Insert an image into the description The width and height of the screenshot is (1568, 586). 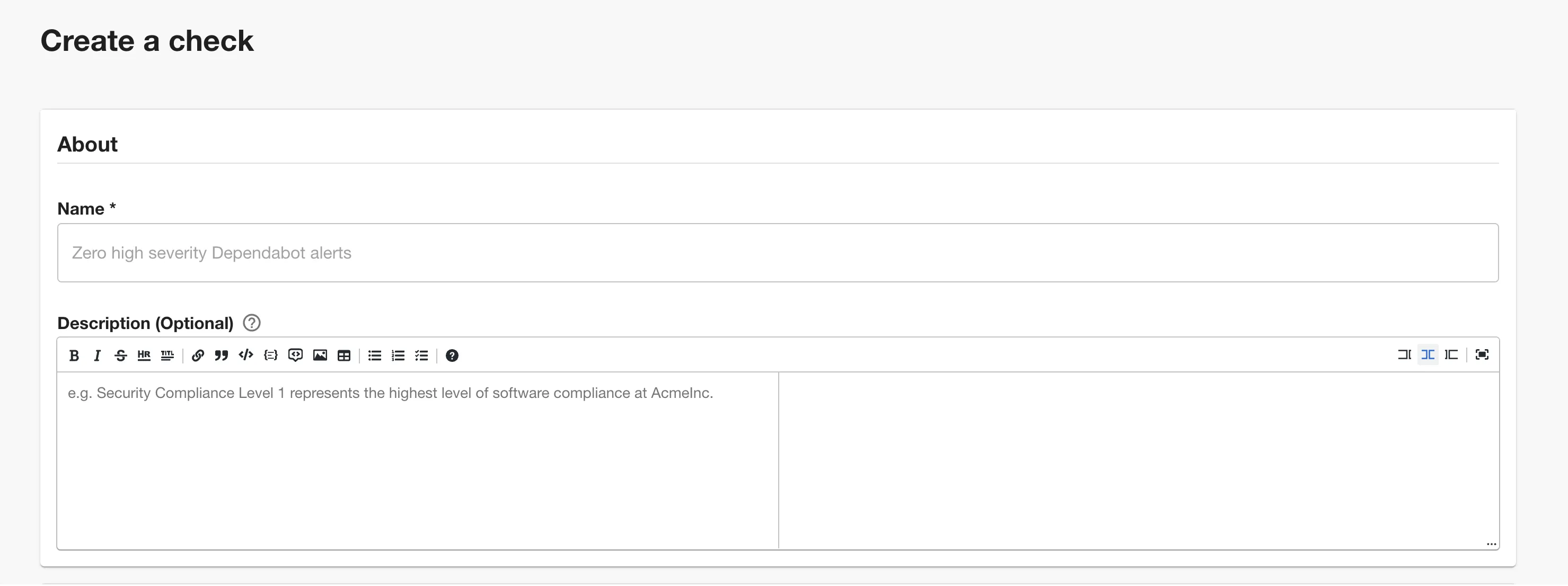(x=320, y=356)
